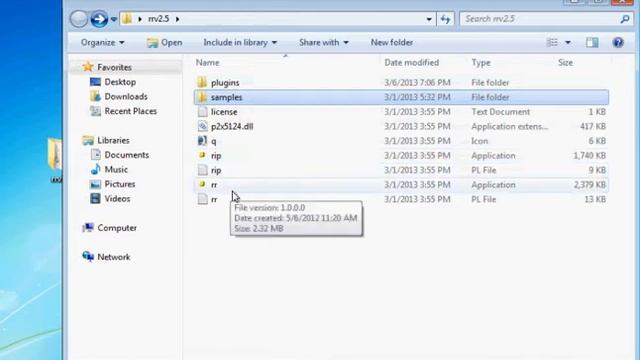Click the Open toolbar button

[164, 42]
